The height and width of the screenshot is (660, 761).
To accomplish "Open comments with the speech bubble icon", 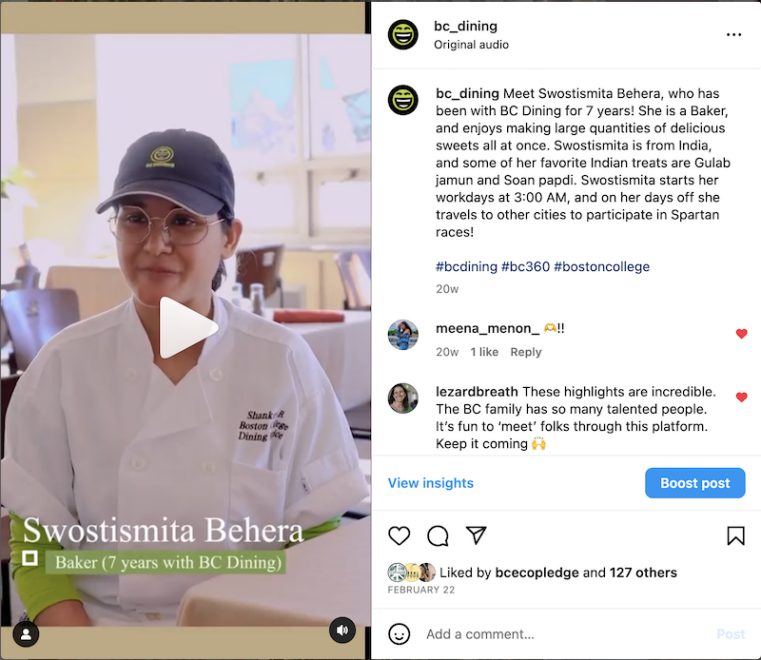I will (x=437, y=536).
